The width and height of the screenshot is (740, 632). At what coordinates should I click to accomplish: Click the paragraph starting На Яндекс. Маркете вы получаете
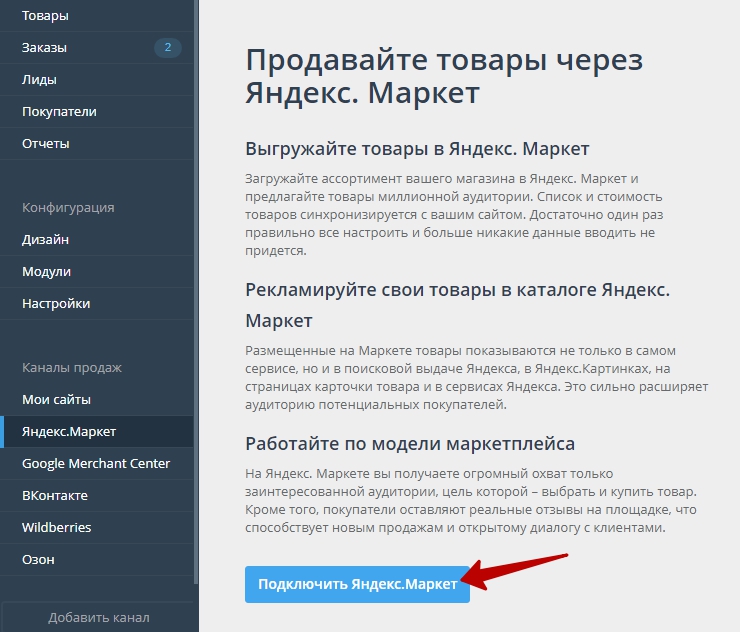pos(471,501)
